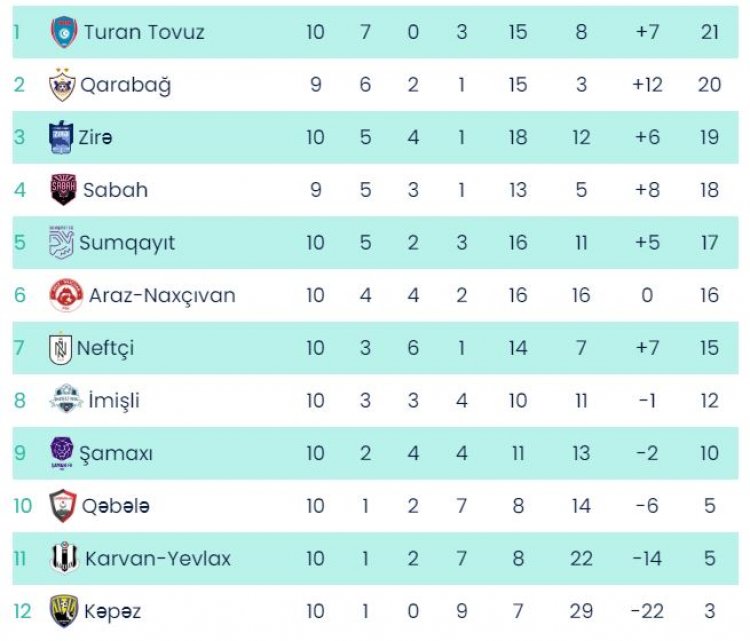
Task: Select the Sabah club logo
Action: 62,190
